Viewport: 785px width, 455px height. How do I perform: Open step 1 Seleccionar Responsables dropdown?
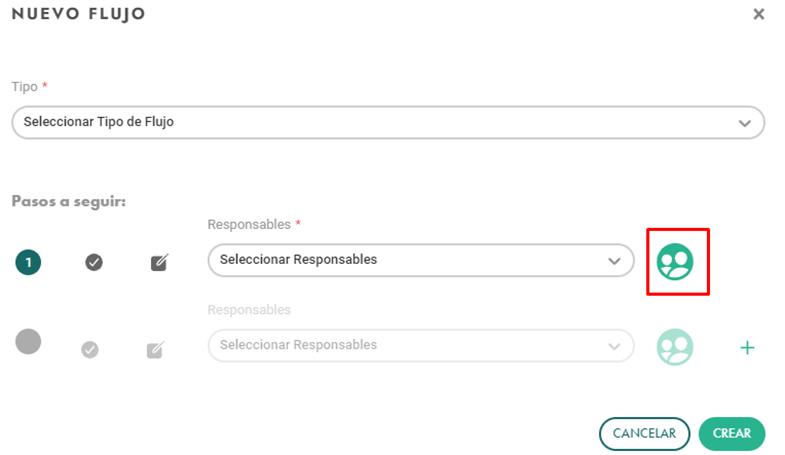pyautogui.click(x=421, y=260)
